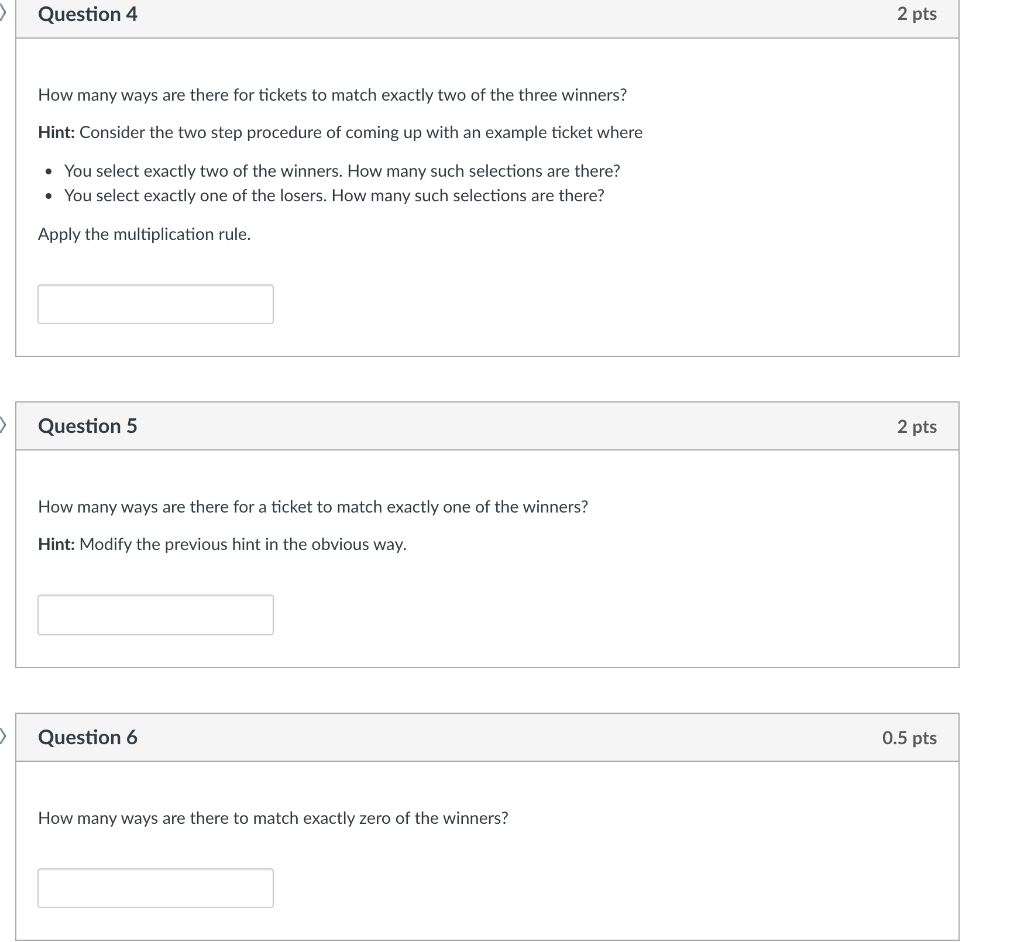Select the Question 6 heading
The width and height of the screenshot is (1024, 942).
(88, 737)
